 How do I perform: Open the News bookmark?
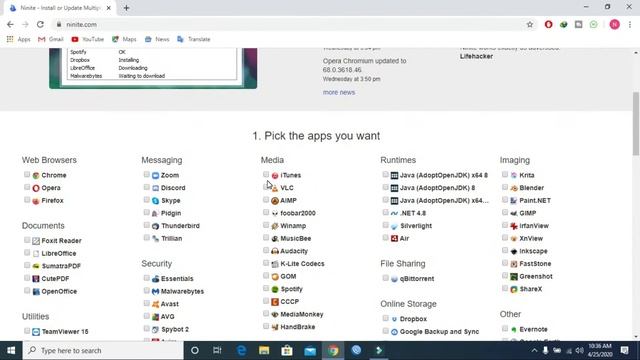(157, 39)
